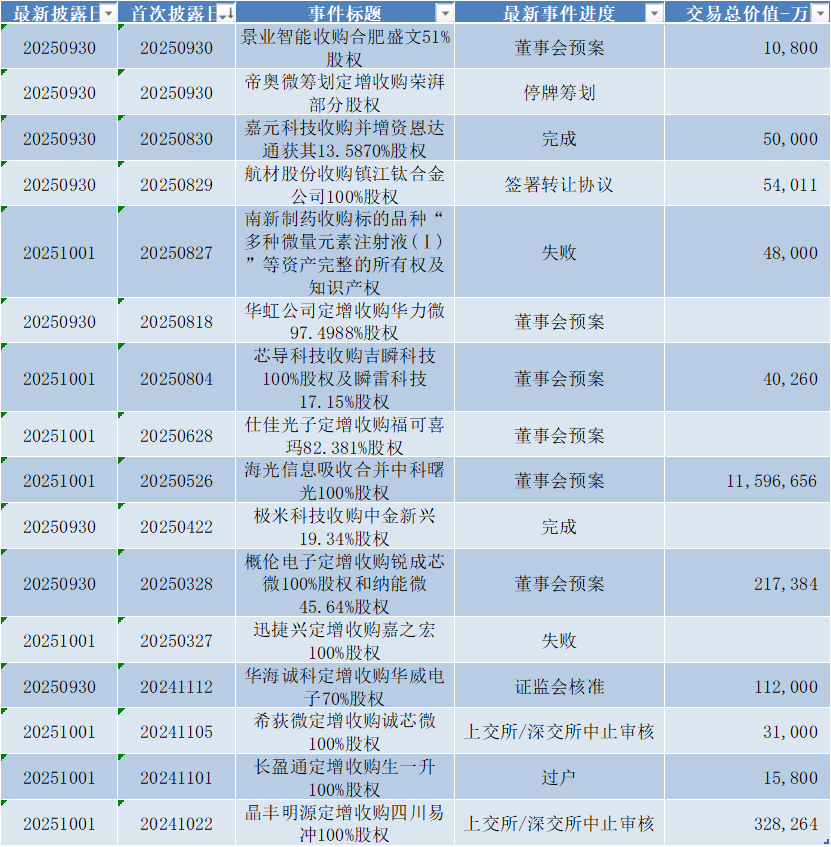Select first disclosure date 20250328
831x847 pixels.
pos(176,583)
